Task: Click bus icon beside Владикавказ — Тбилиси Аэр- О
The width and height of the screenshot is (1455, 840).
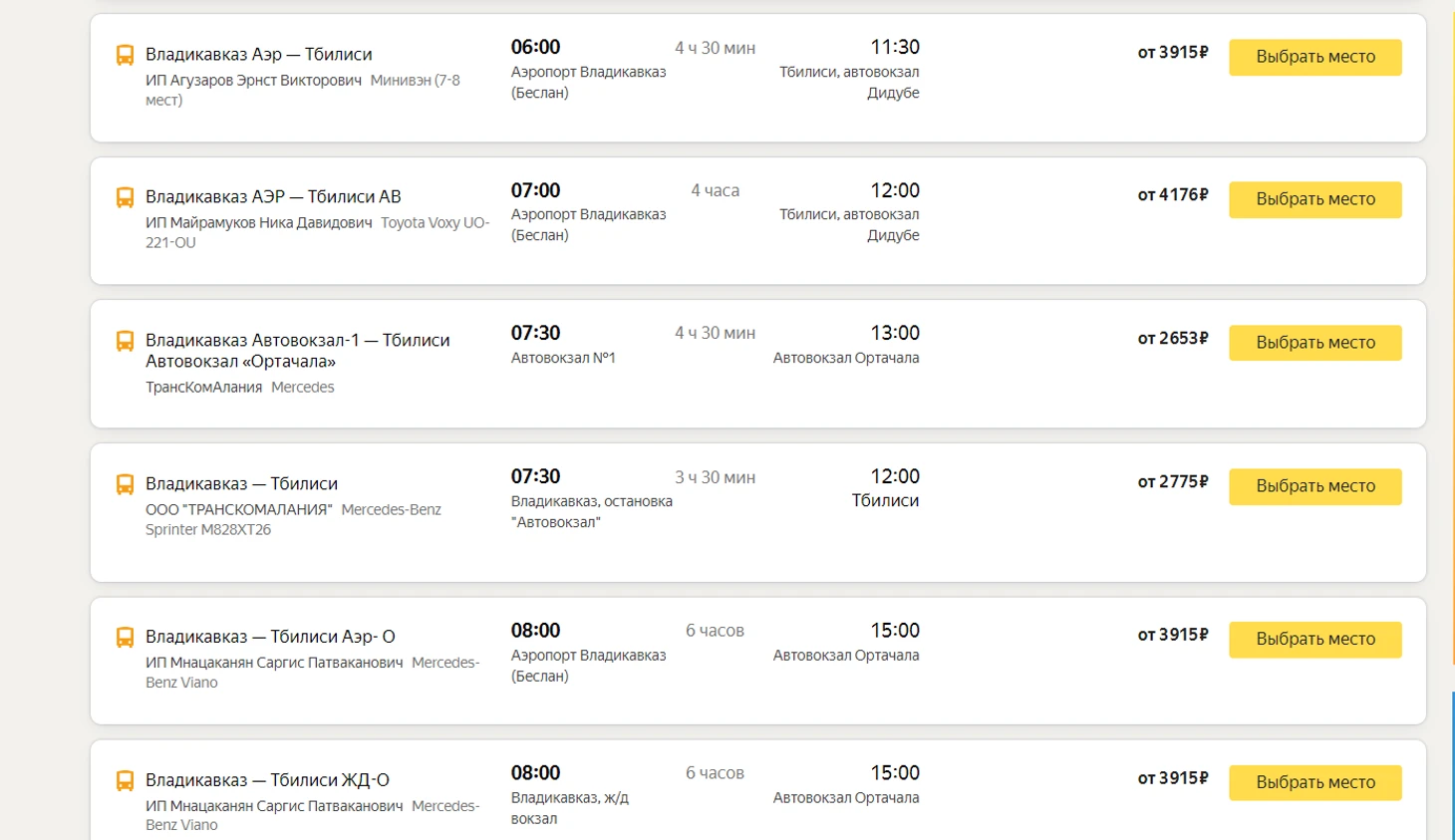Action: (125, 637)
